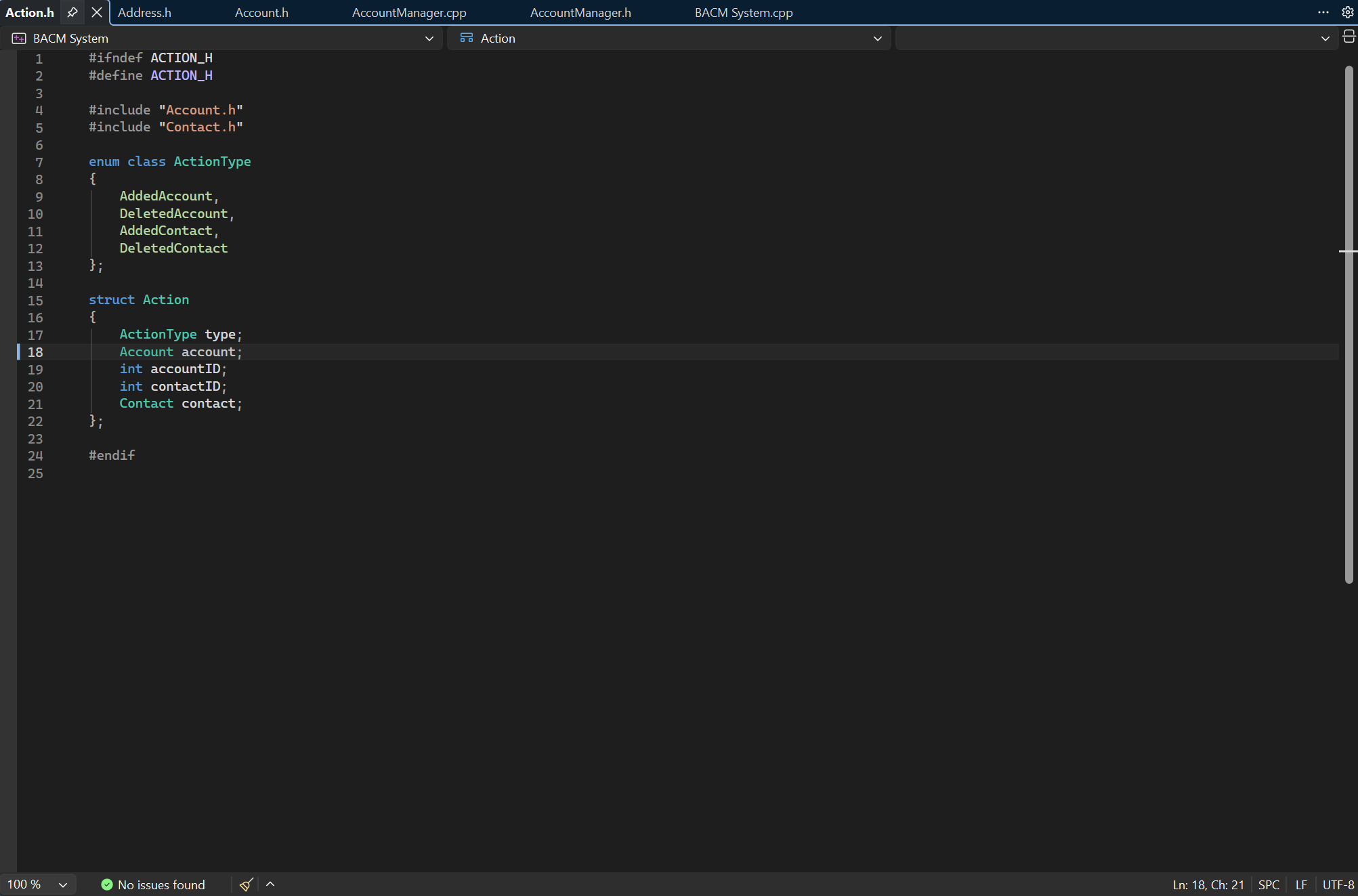Open the AccountManager.h tab
The image size is (1358, 896).
click(x=580, y=12)
